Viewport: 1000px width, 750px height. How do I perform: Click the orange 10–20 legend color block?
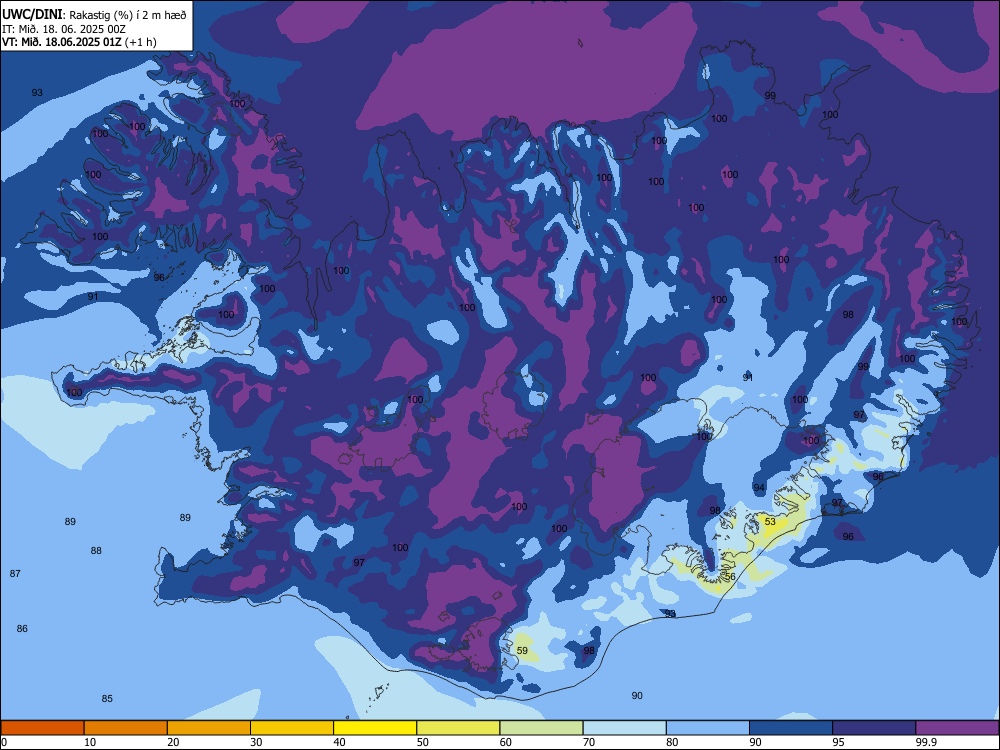click(x=126, y=728)
